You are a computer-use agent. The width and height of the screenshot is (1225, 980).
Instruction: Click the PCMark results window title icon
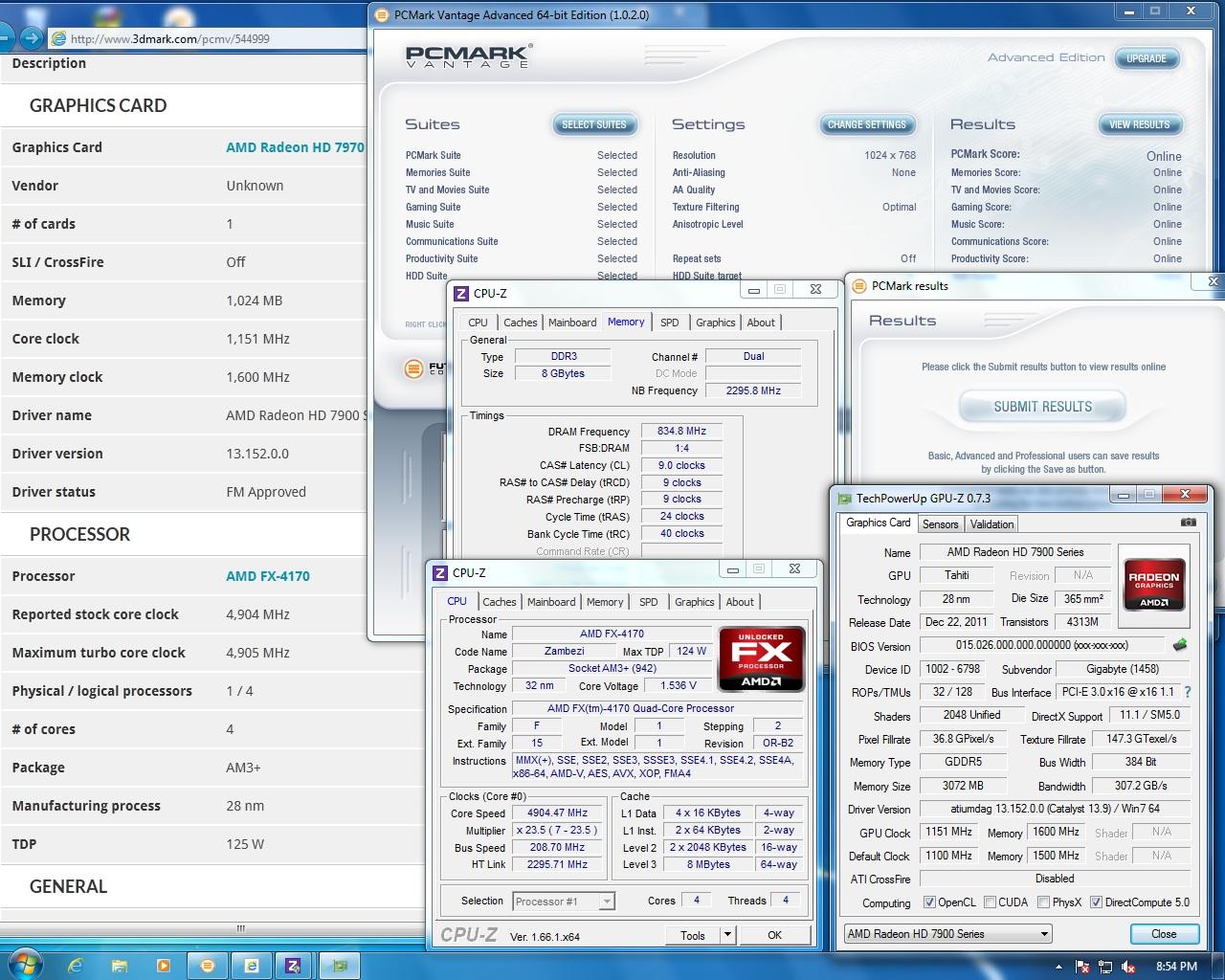pyautogui.click(x=858, y=285)
